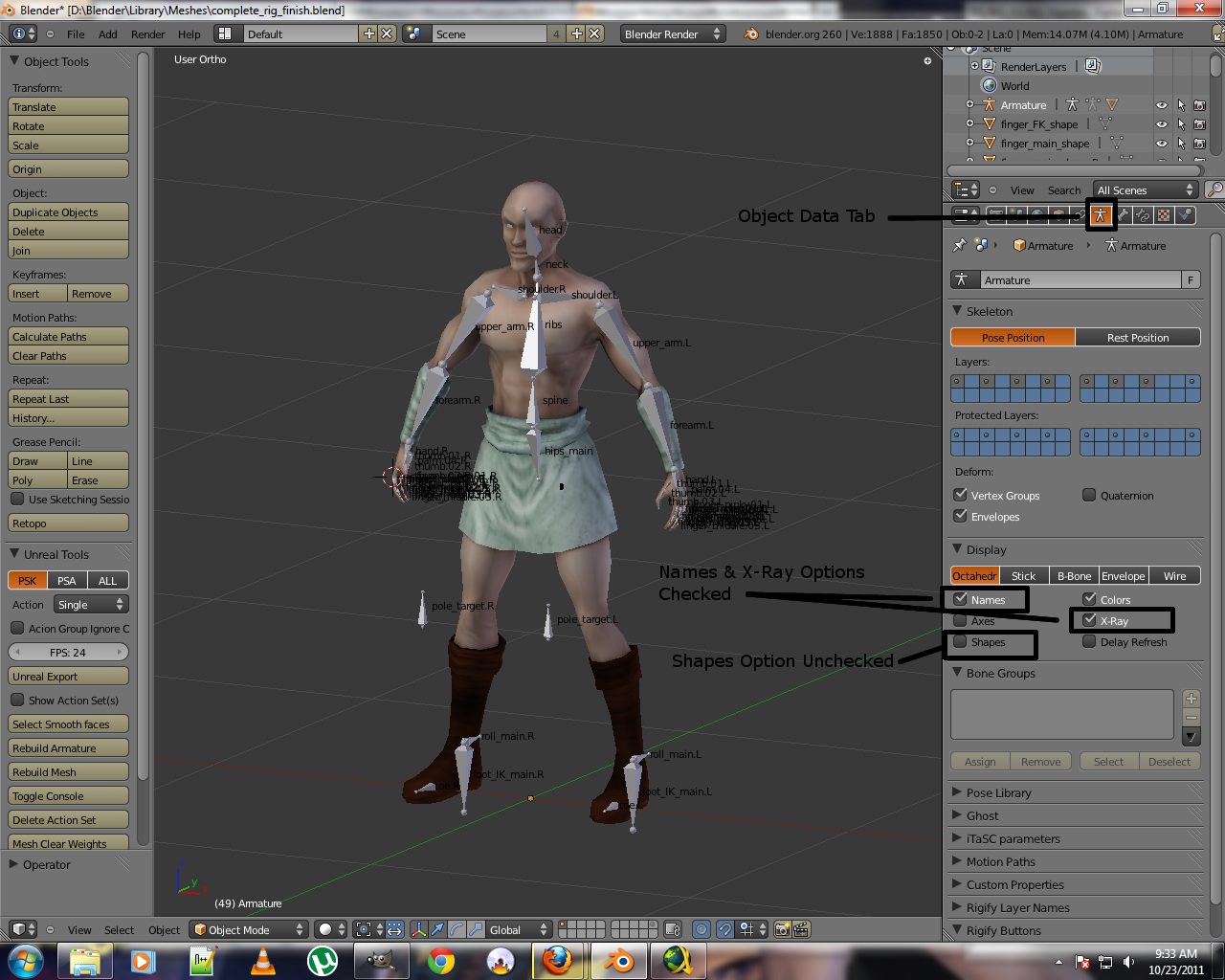Open the File menu

[76, 34]
